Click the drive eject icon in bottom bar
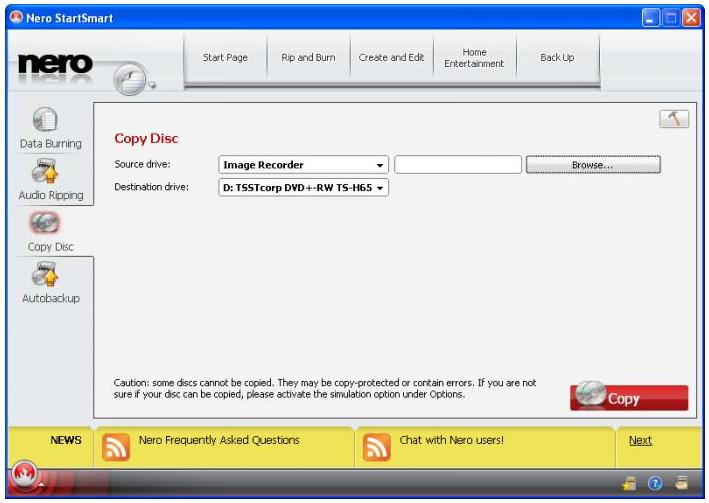 pos(681,483)
